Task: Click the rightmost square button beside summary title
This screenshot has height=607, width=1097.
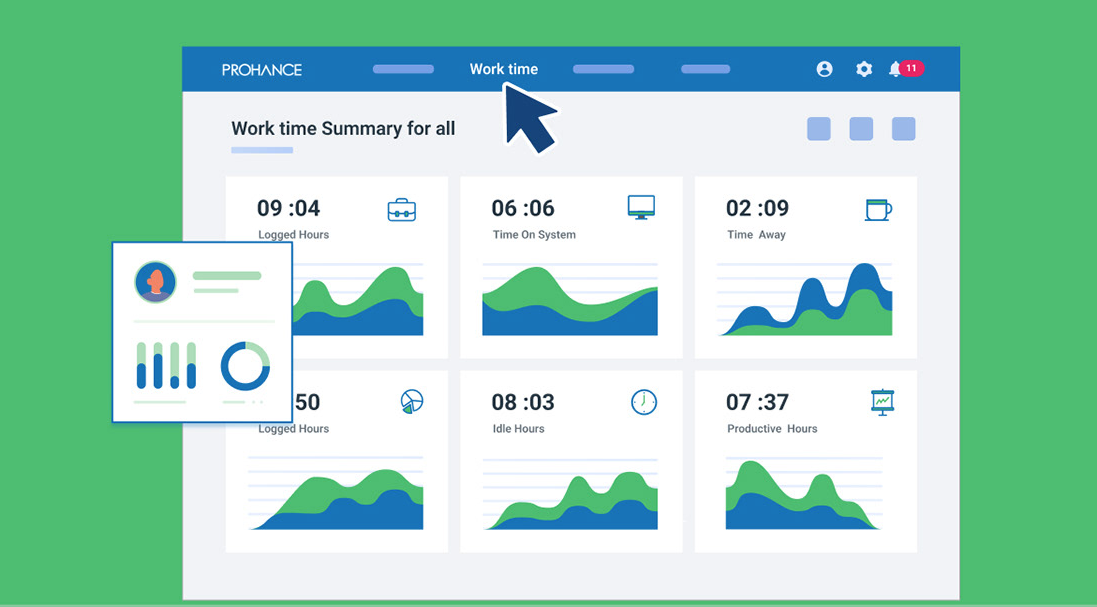Action: tap(903, 129)
